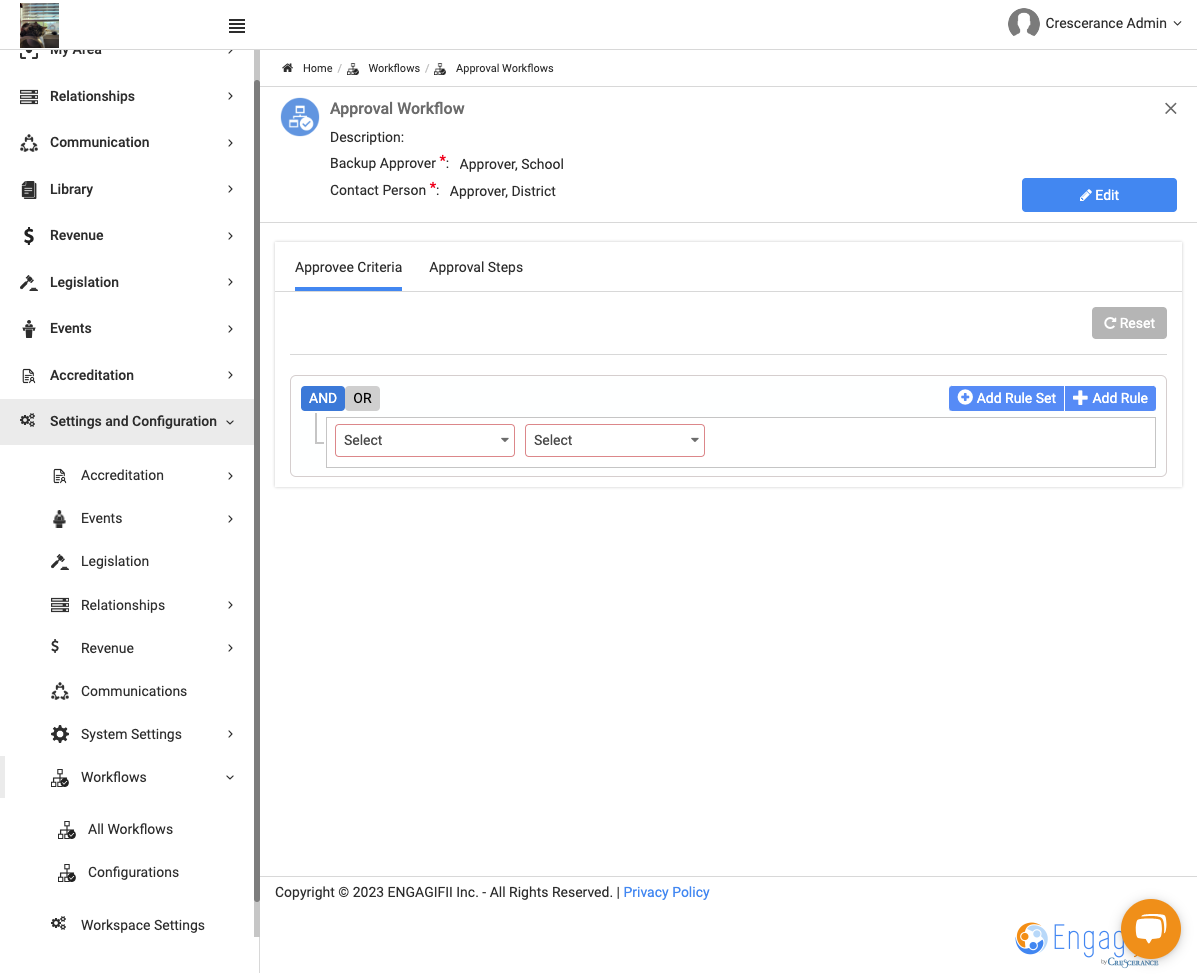Screen dimensions: 1197x975
Task: Click the Library book icon
Action: click(x=29, y=189)
